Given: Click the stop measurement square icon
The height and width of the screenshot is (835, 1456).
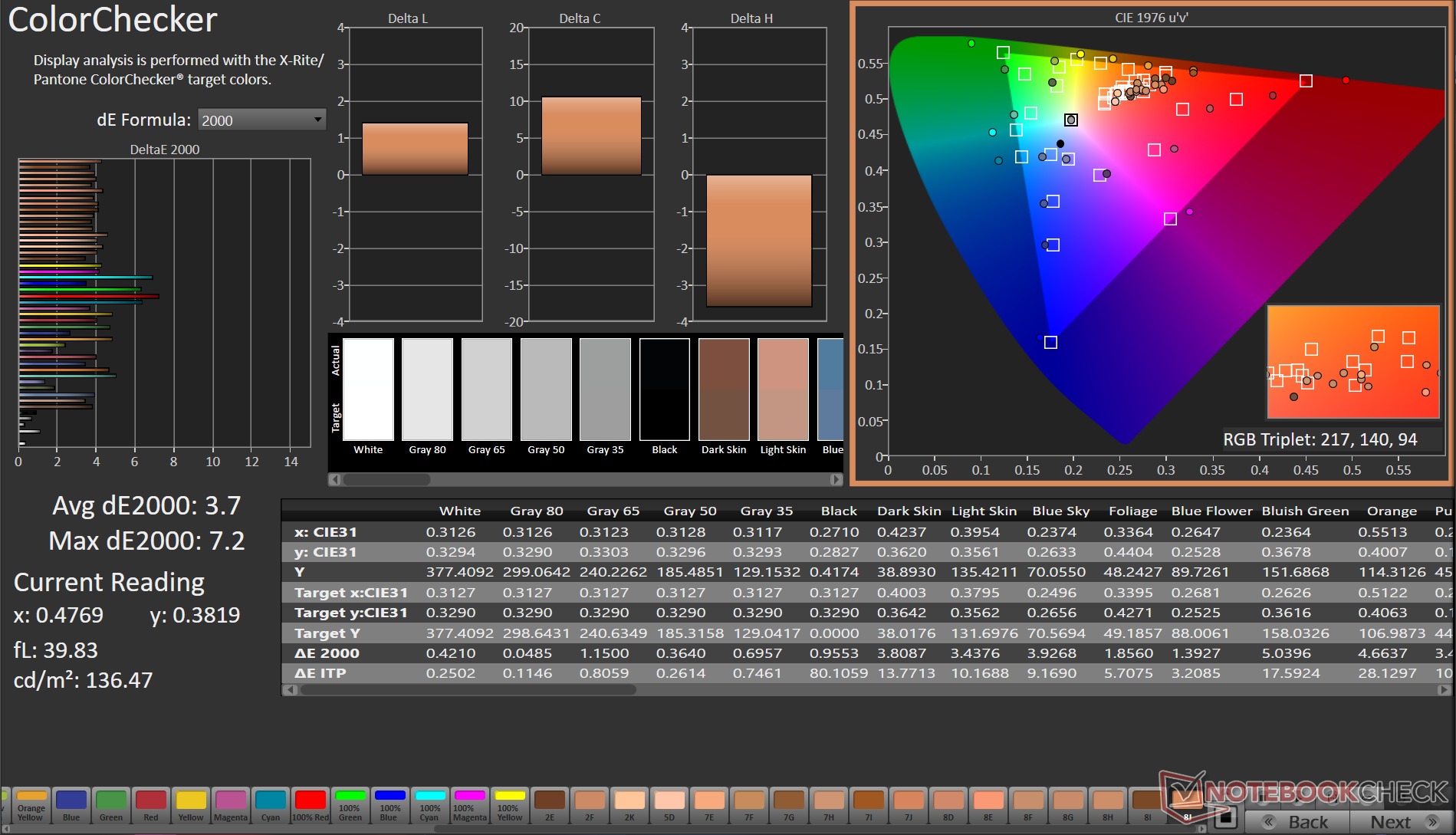Looking at the screenshot, I should coord(1225,818).
